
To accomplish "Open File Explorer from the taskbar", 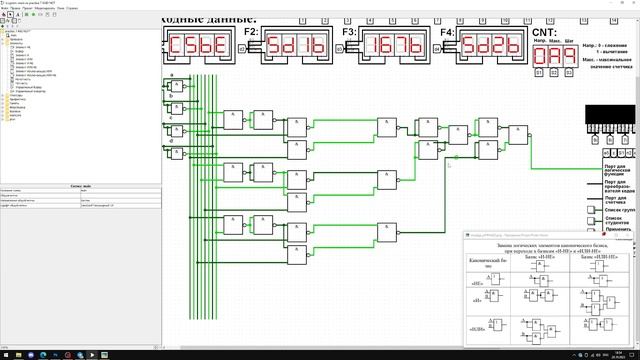I will [x=18, y=355].
